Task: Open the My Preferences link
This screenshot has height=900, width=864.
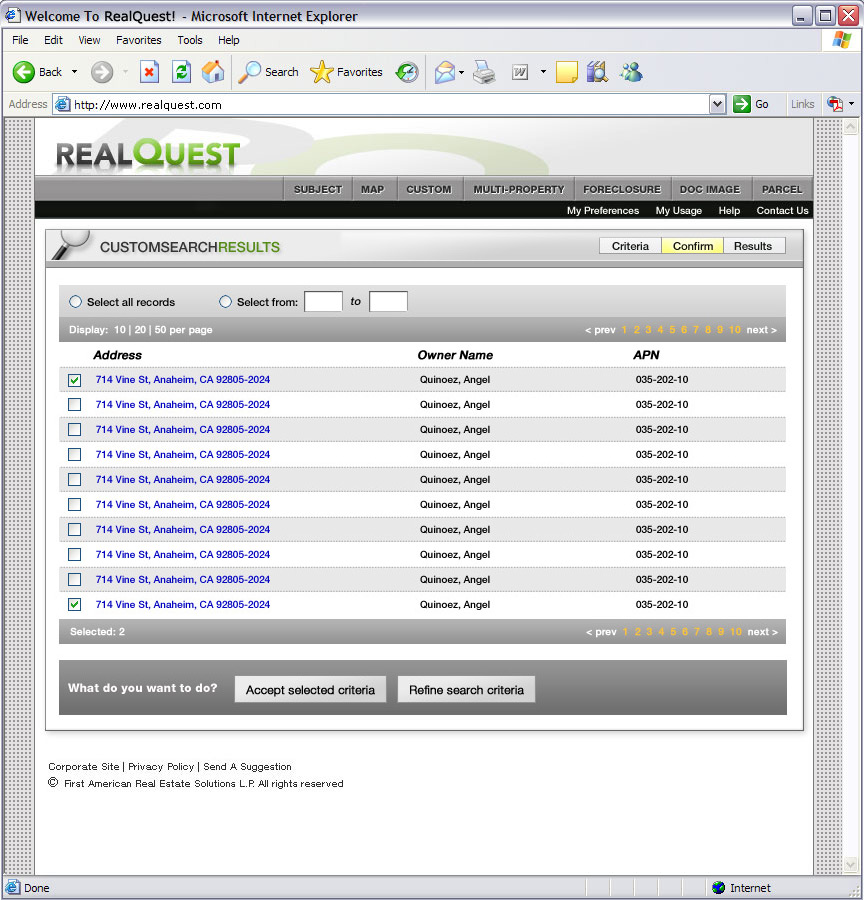Action: pos(603,211)
